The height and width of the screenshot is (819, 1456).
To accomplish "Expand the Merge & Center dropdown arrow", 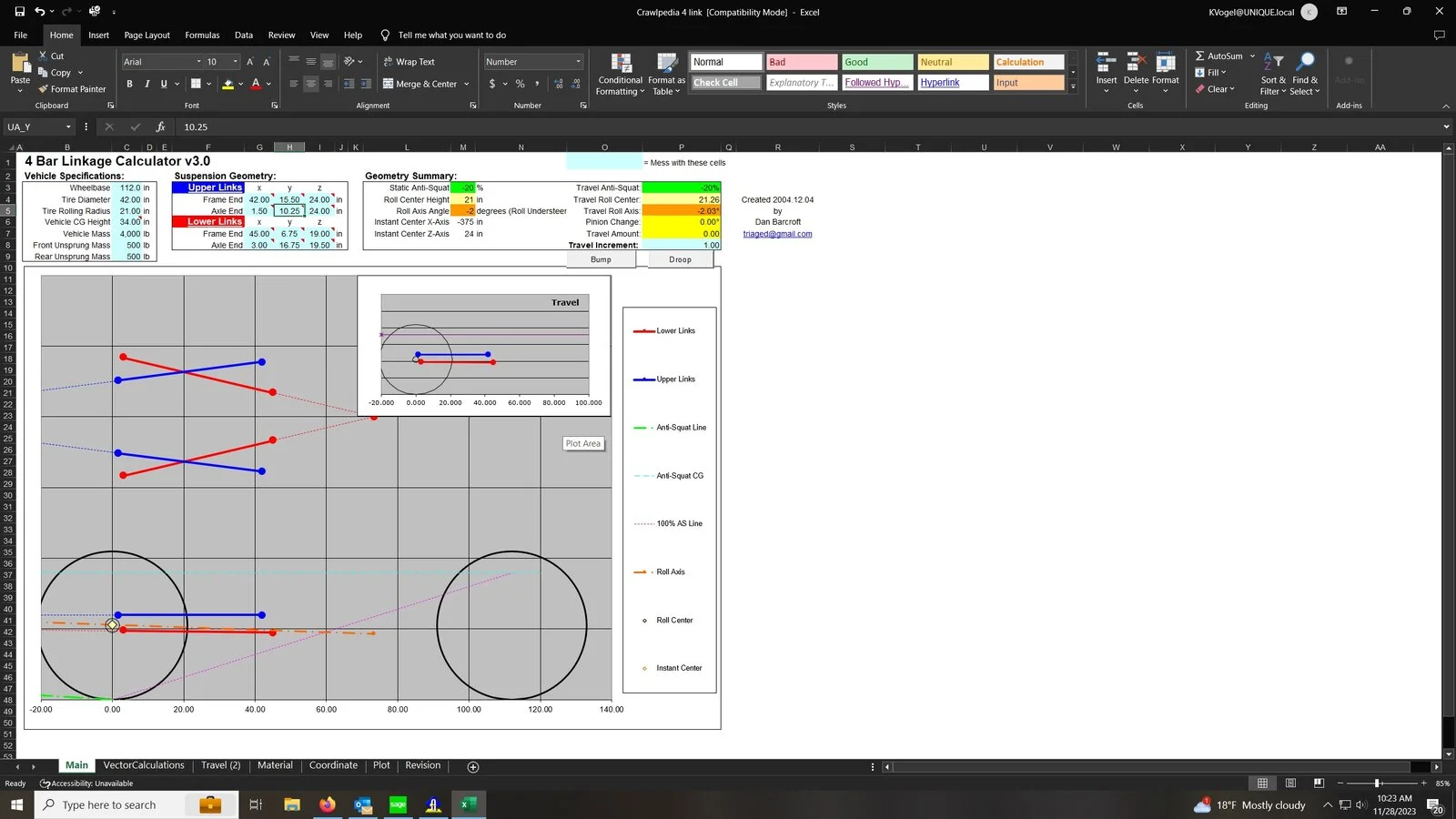I will (x=467, y=84).
